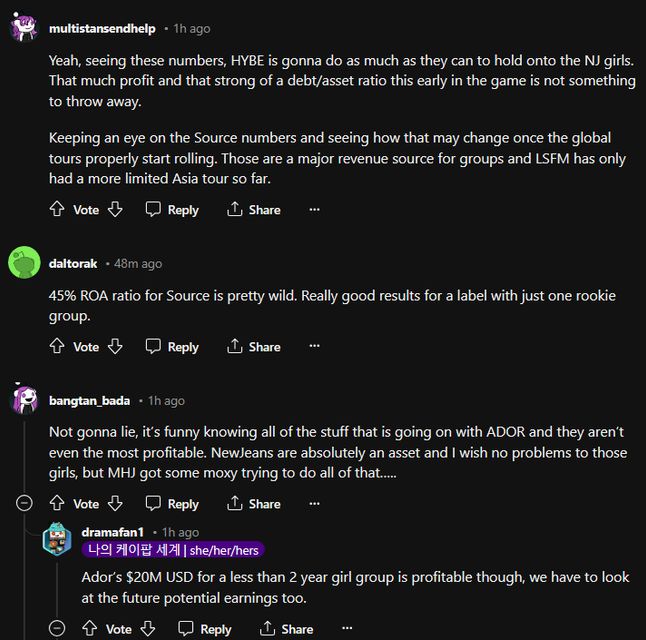Upvote bangtan_bada's comment
Viewport: 646px width, 640px height.
57,504
